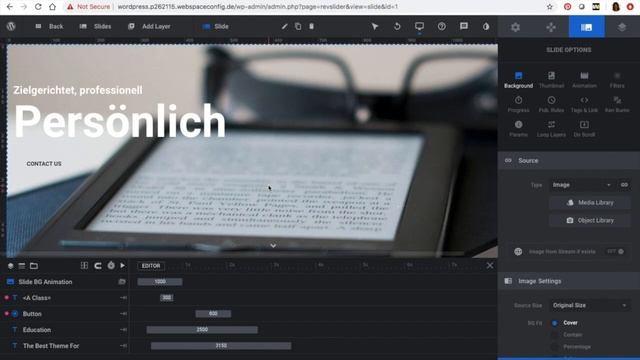
Task: Select the <A Class> layer row
Action: pos(64,298)
